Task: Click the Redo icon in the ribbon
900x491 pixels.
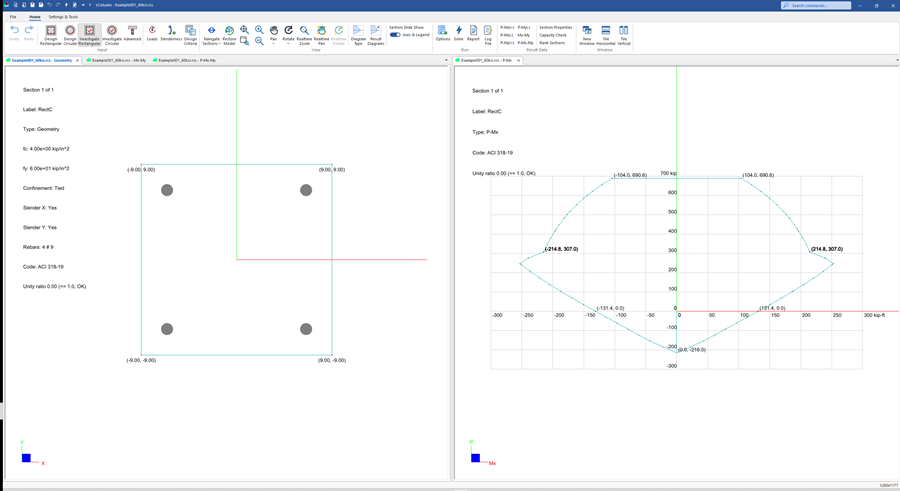Action: tap(29, 30)
